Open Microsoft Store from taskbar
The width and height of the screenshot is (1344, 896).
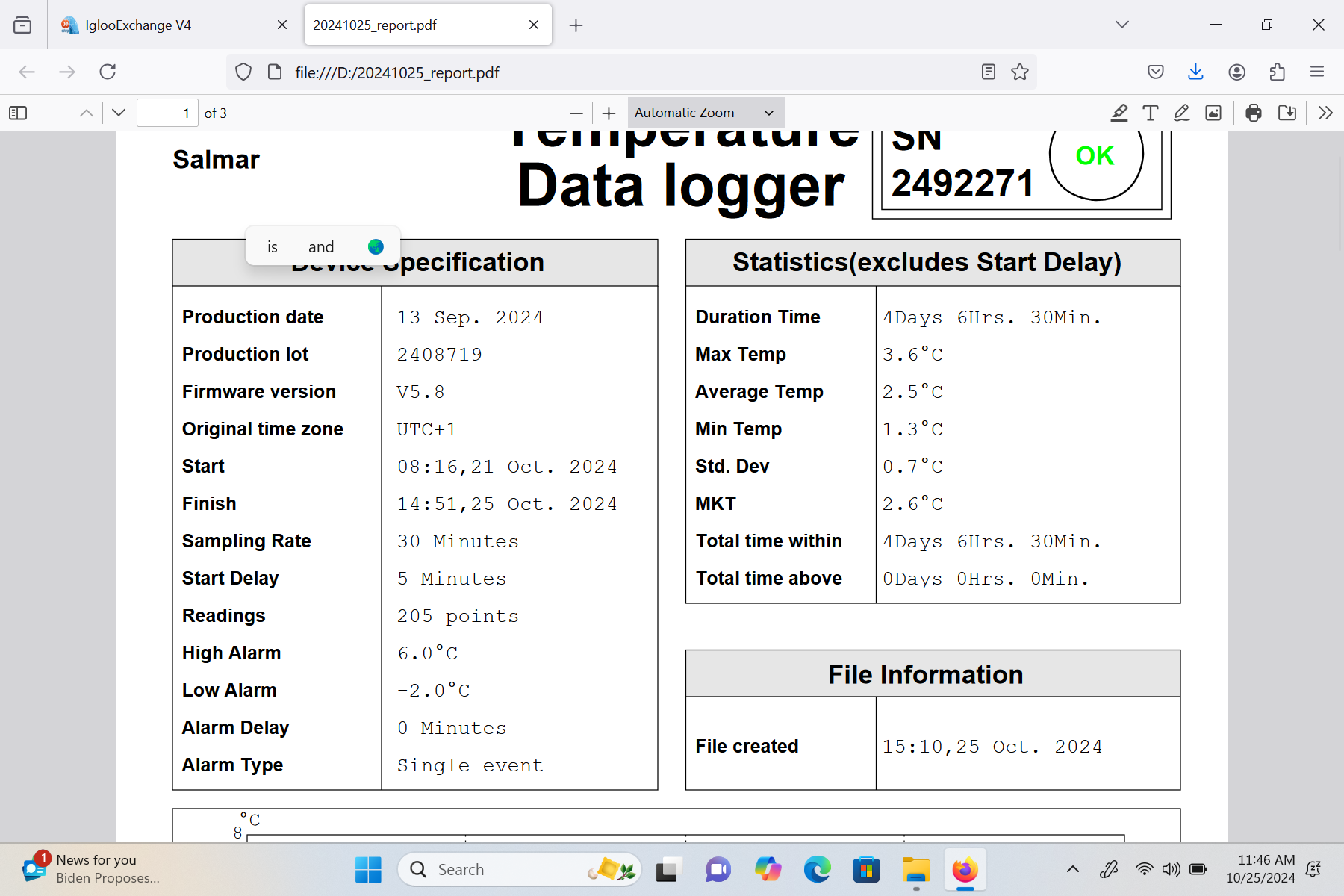(866, 869)
